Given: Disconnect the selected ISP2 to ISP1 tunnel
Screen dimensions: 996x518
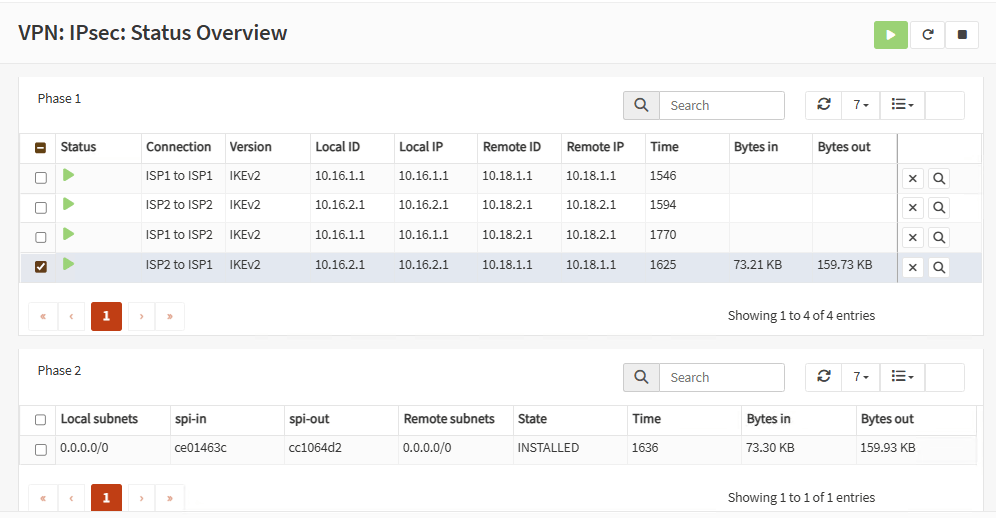Looking at the screenshot, I should (912, 267).
